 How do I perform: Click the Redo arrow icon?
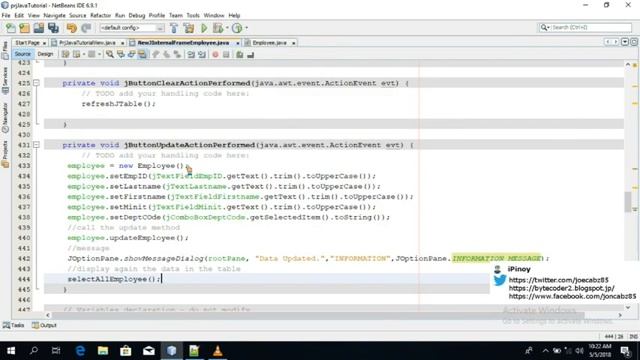coord(86,28)
